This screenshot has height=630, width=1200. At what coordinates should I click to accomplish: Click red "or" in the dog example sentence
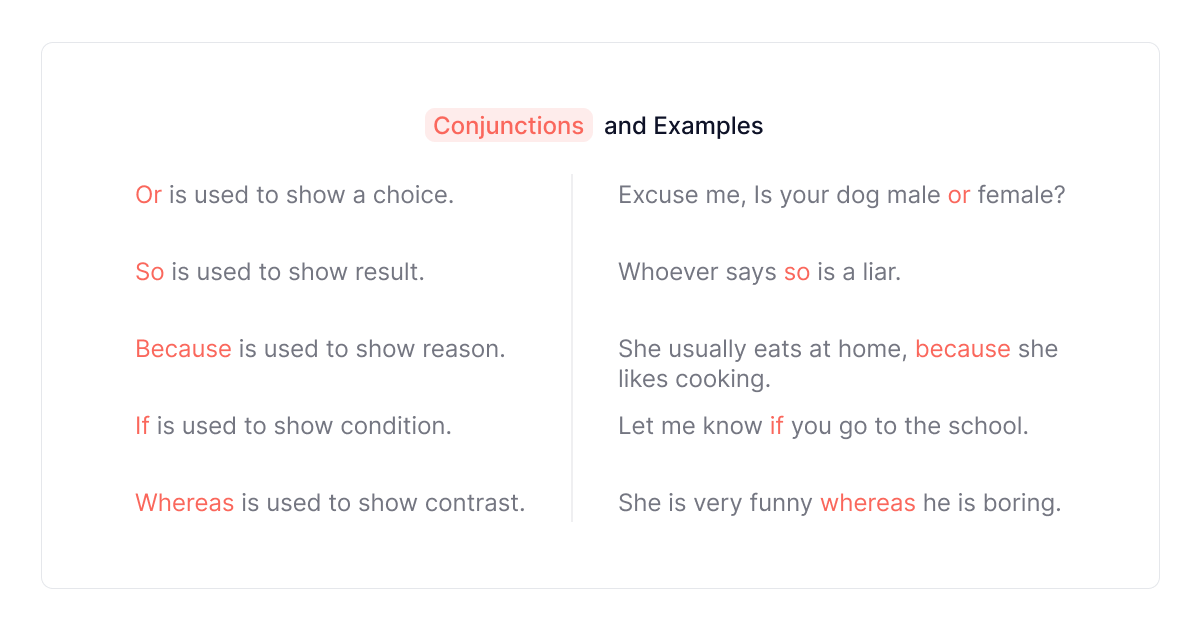tap(959, 195)
